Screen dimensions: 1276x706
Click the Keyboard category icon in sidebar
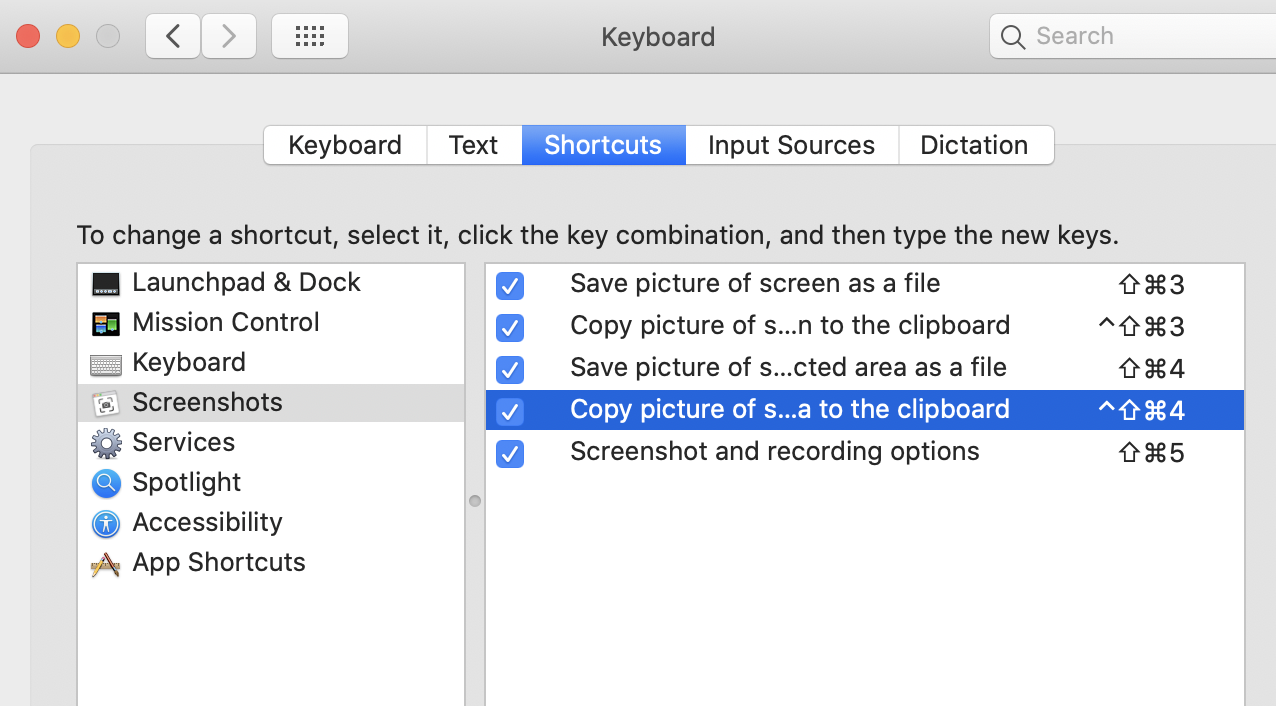[106, 364]
